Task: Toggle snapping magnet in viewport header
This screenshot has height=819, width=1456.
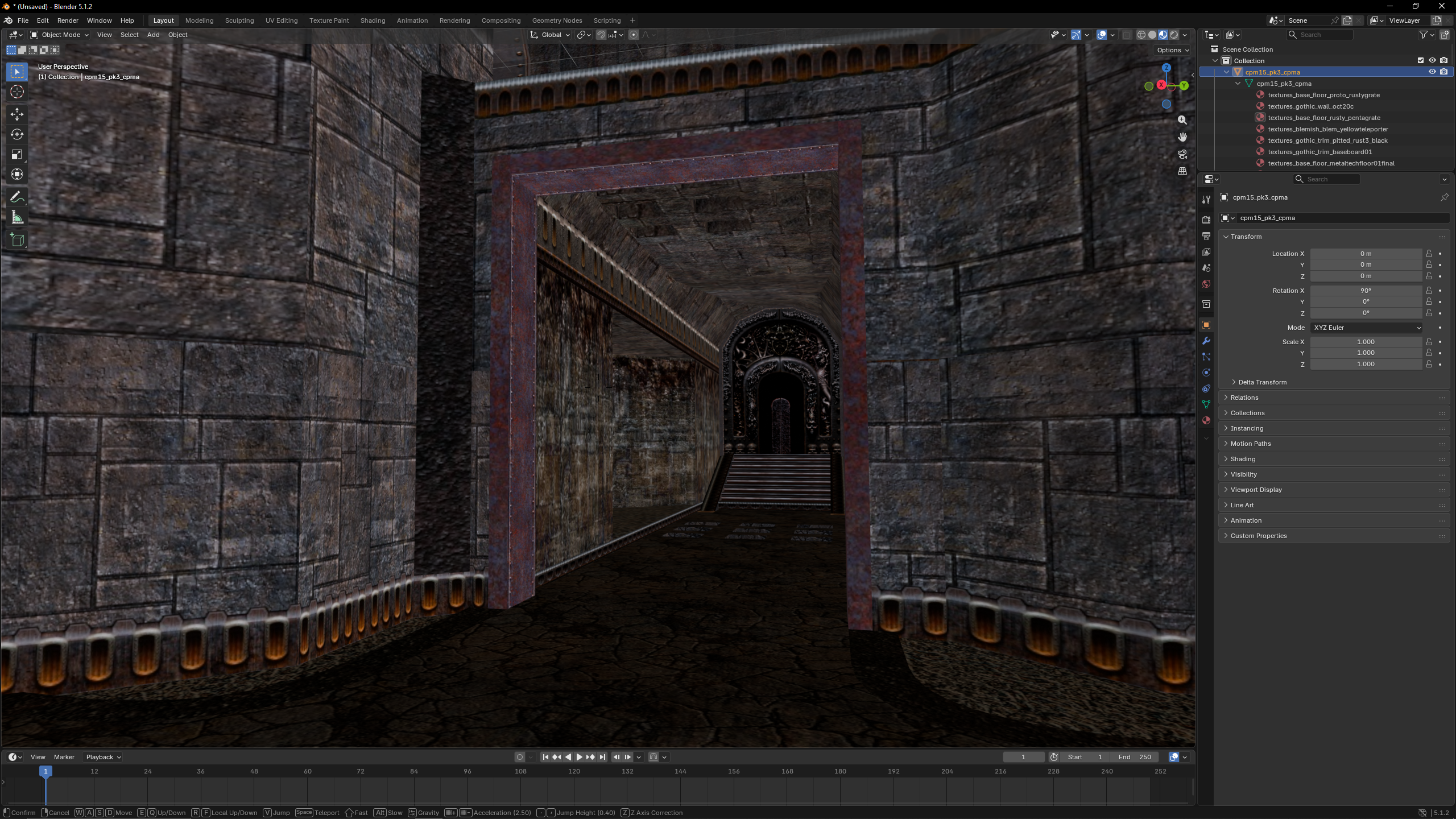Action: [x=601, y=35]
